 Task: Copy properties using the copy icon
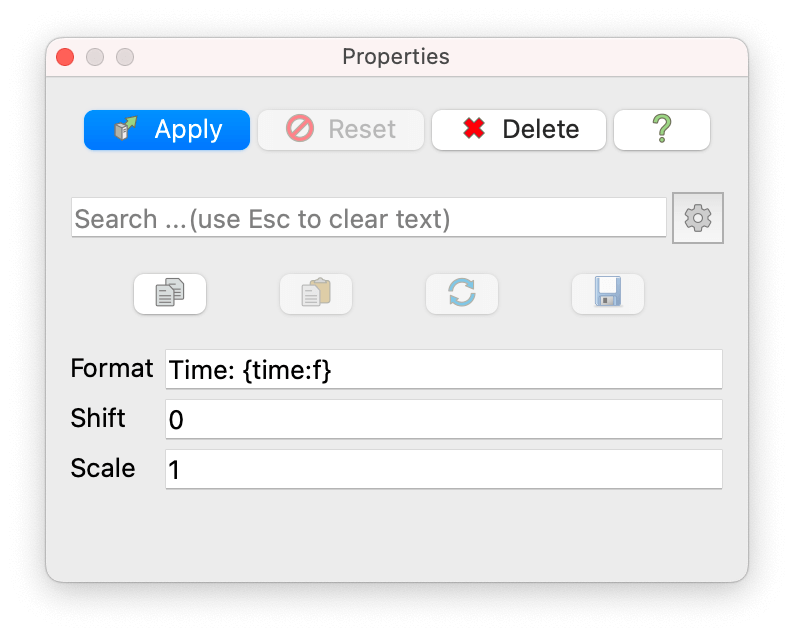point(170,293)
